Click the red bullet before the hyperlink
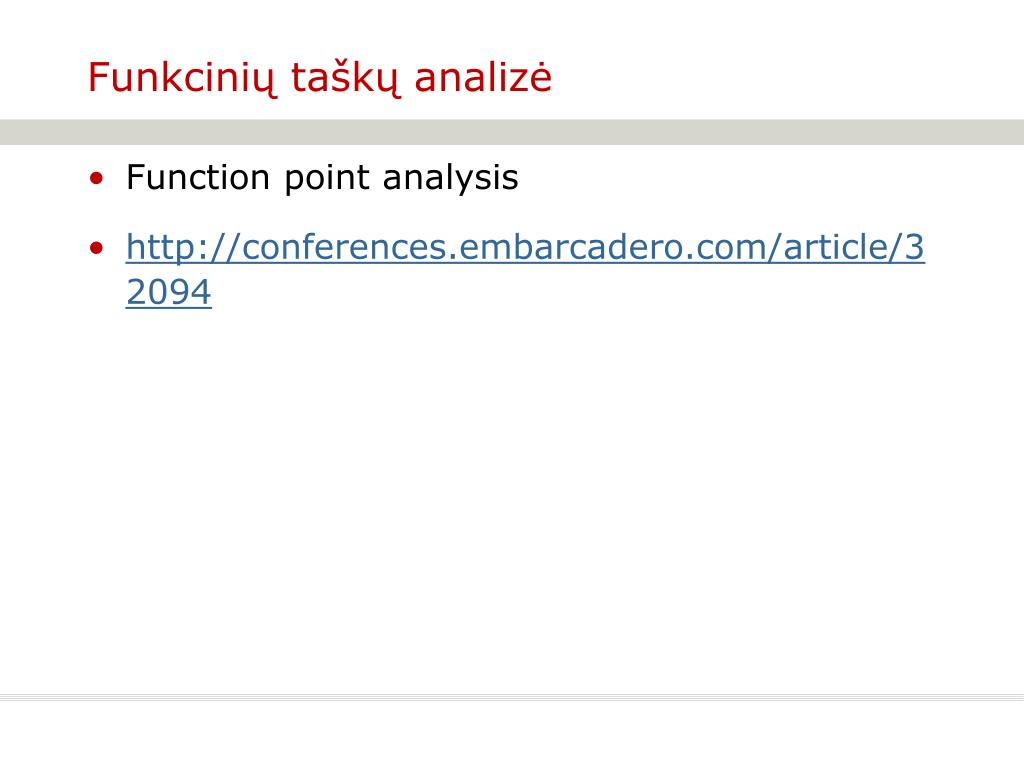1024x768 pixels. tap(97, 248)
